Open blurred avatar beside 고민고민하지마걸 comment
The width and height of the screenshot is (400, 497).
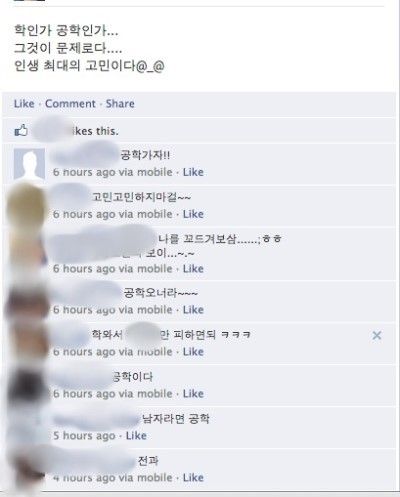27,205
